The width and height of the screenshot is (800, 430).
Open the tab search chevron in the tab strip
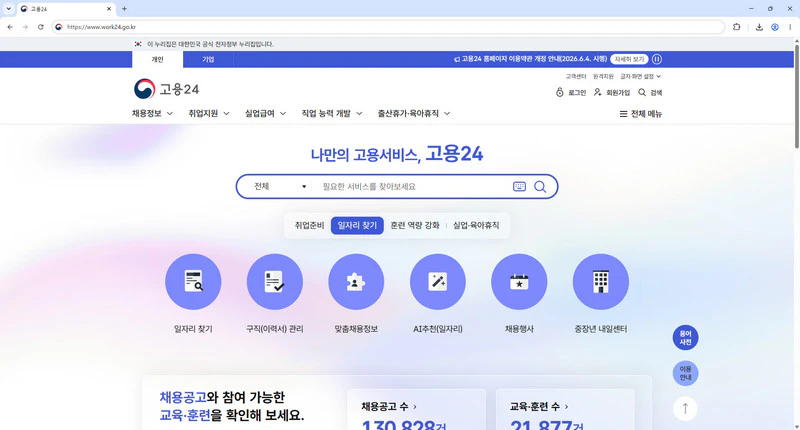tap(8, 9)
